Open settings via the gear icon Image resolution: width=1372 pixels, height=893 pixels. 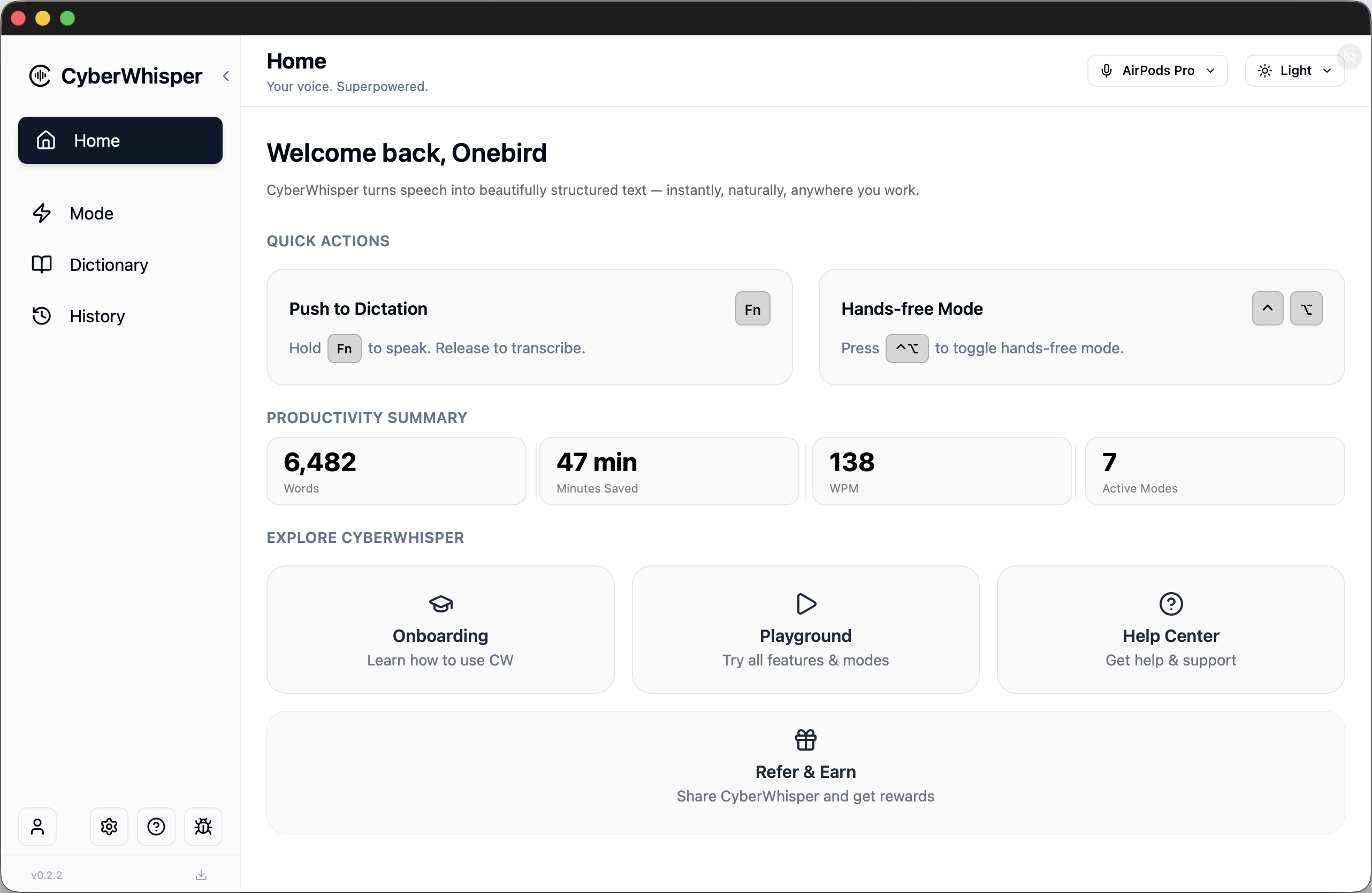(109, 826)
